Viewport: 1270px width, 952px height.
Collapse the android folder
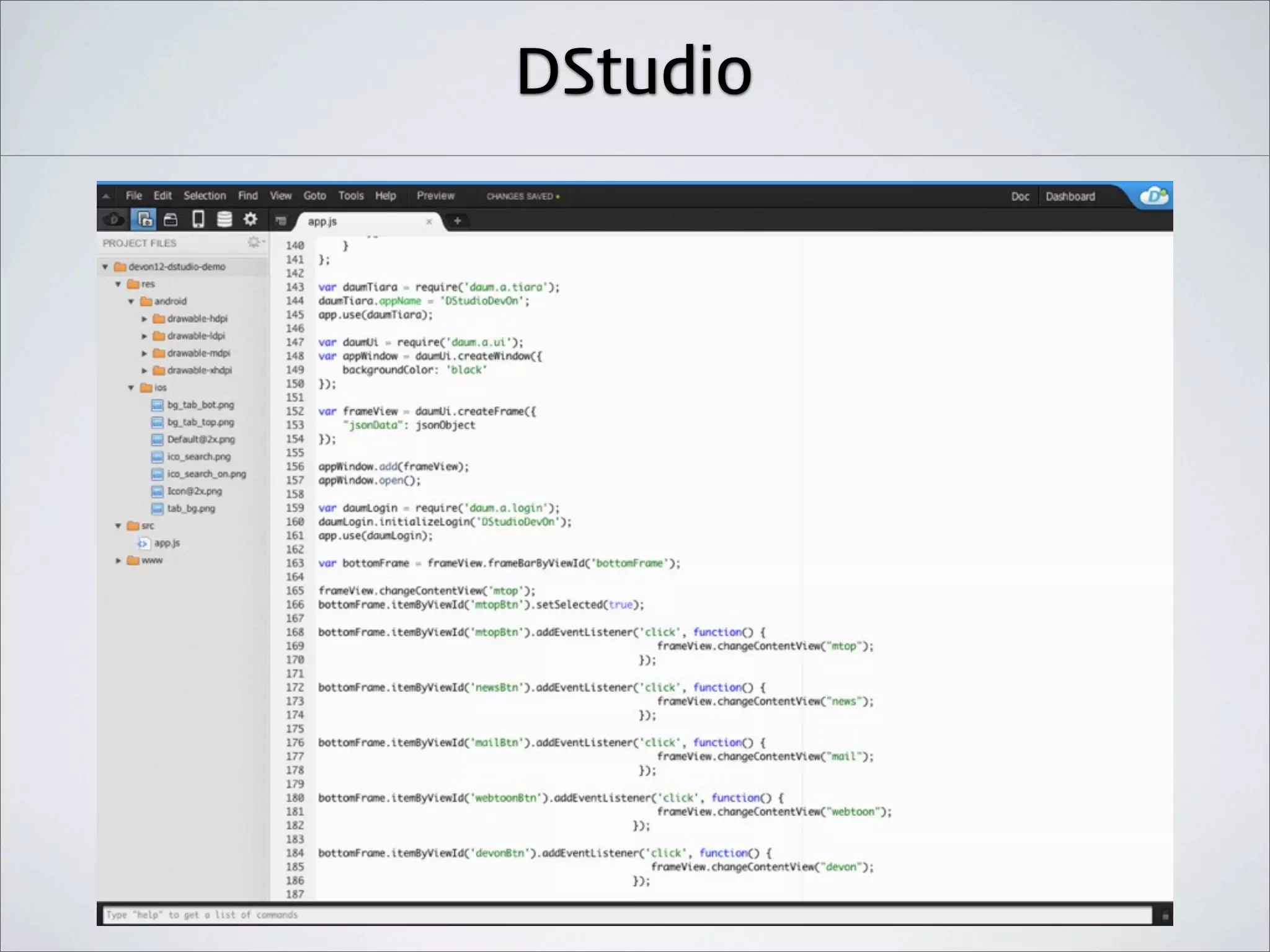tap(131, 302)
